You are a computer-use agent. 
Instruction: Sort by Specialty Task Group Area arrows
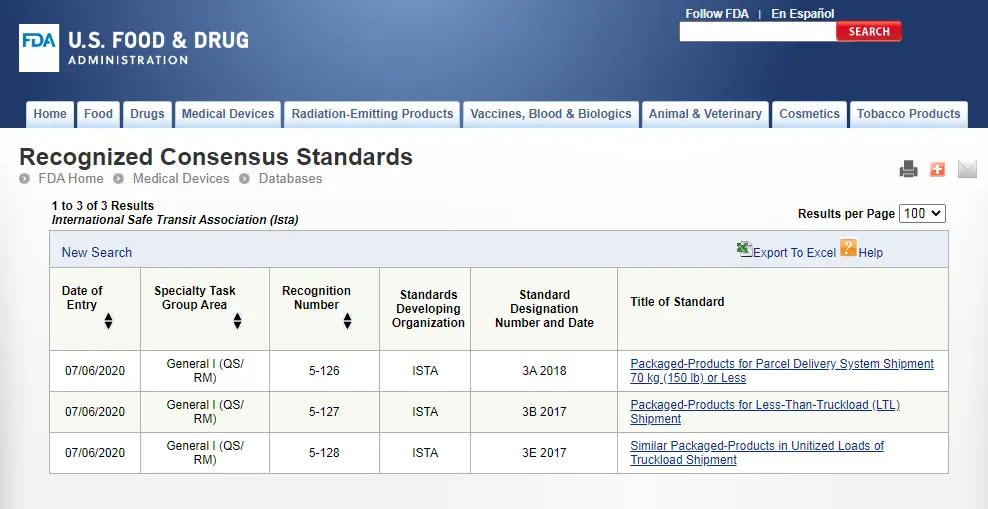[237, 321]
